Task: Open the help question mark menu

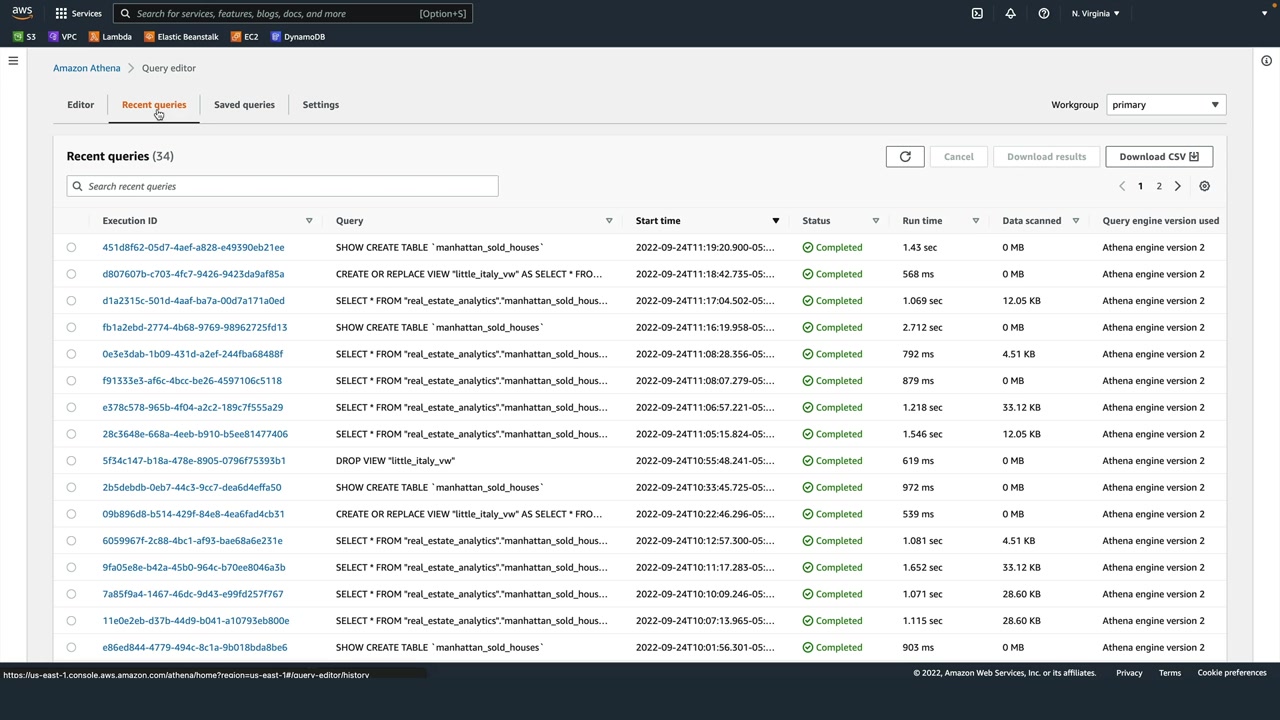Action: pos(1044,13)
